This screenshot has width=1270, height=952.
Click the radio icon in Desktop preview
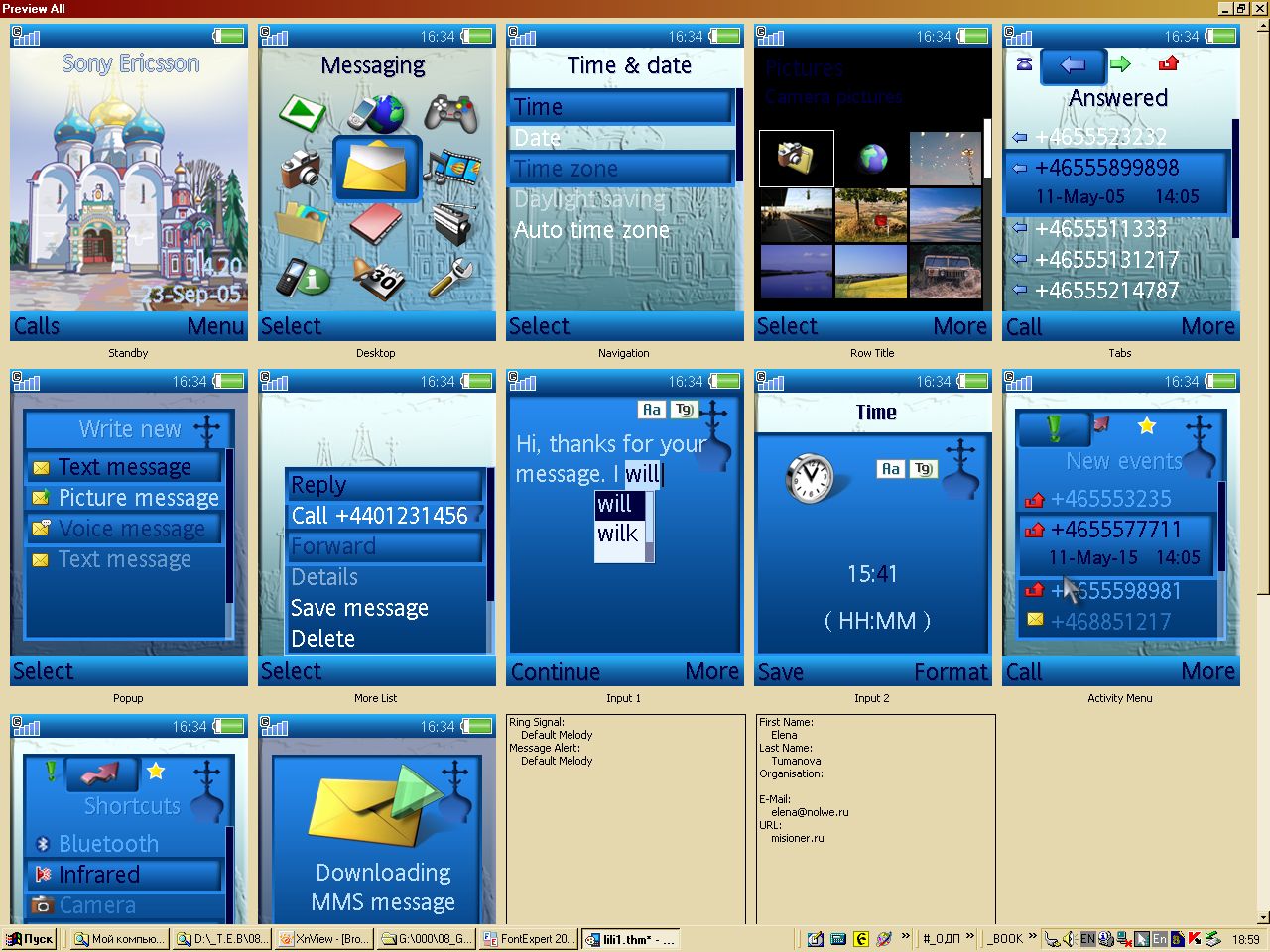pyautogui.click(x=451, y=222)
